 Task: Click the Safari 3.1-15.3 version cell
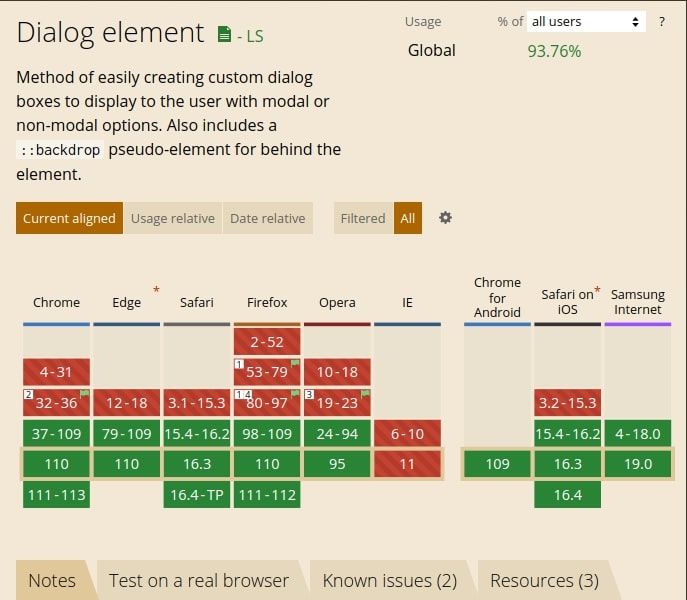[x=197, y=403]
